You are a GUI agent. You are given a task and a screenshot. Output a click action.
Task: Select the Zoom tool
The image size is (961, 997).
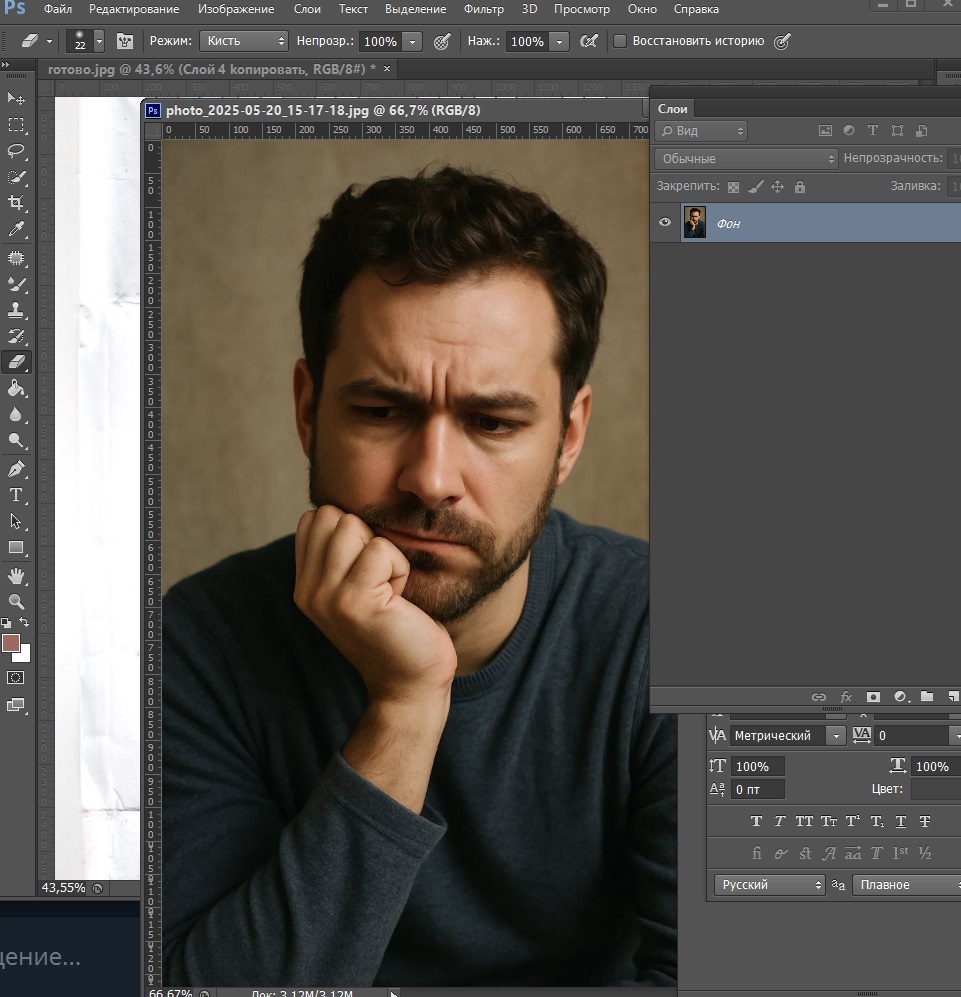tap(16, 602)
